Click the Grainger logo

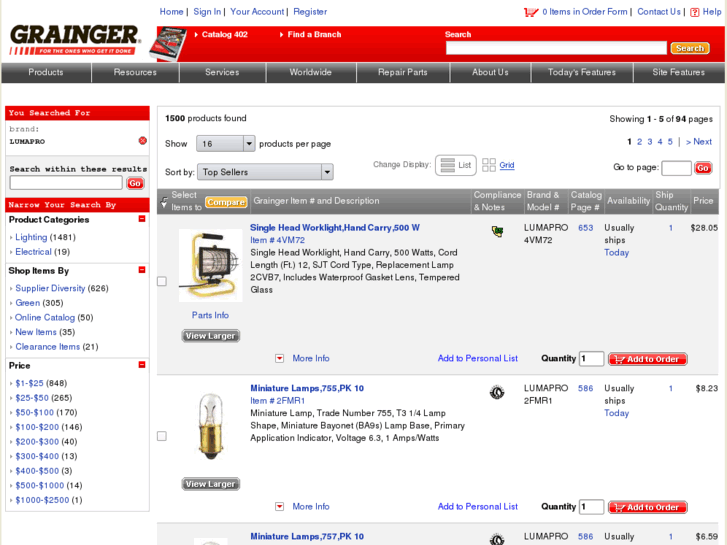(x=74, y=40)
